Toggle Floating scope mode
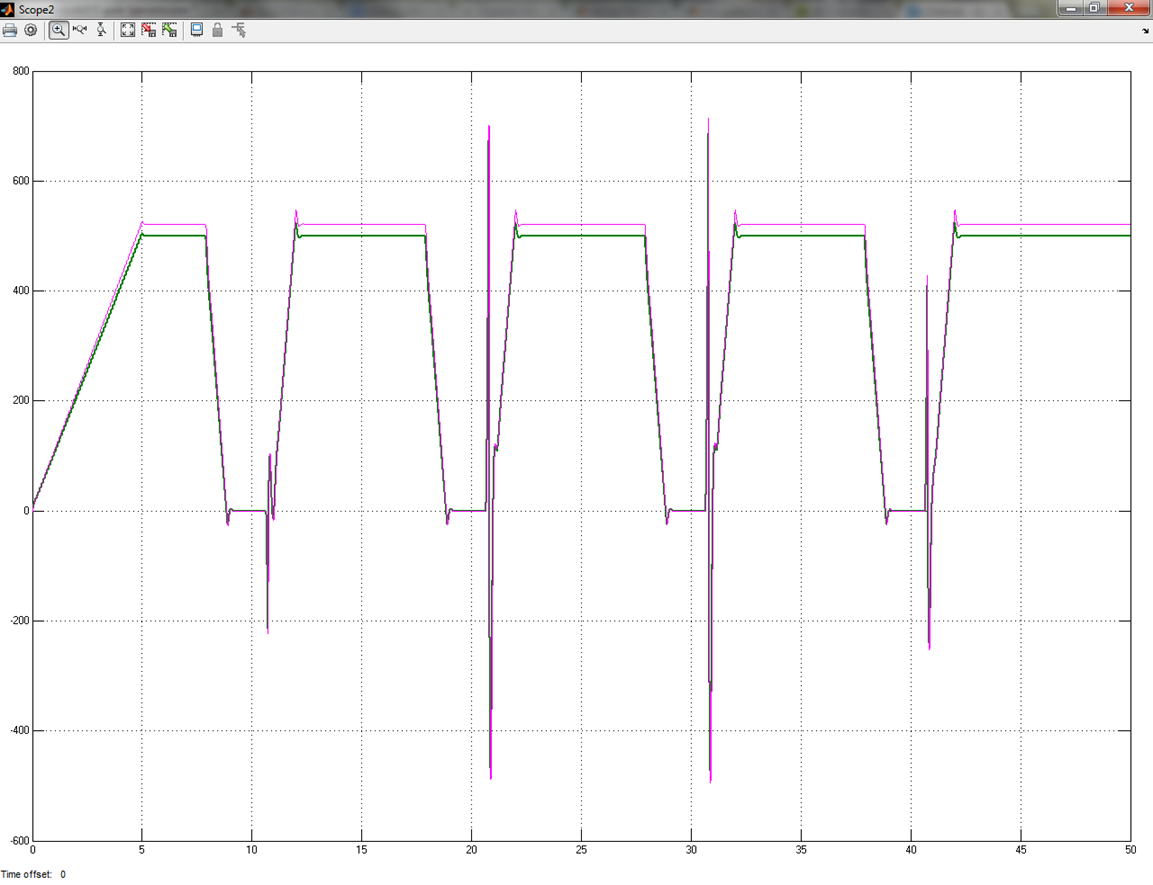 tap(197, 30)
